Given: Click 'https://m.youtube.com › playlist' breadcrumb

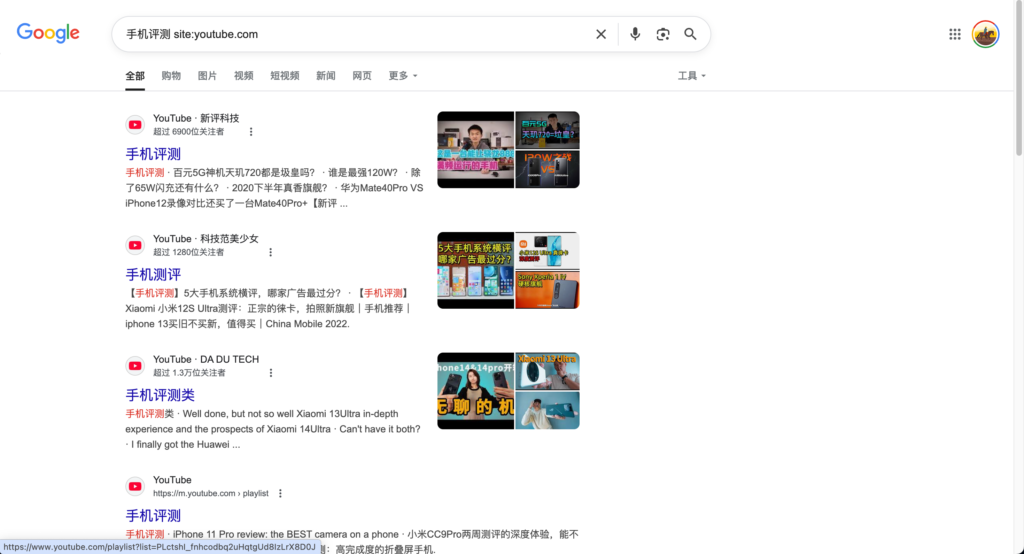Looking at the screenshot, I should [210, 493].
